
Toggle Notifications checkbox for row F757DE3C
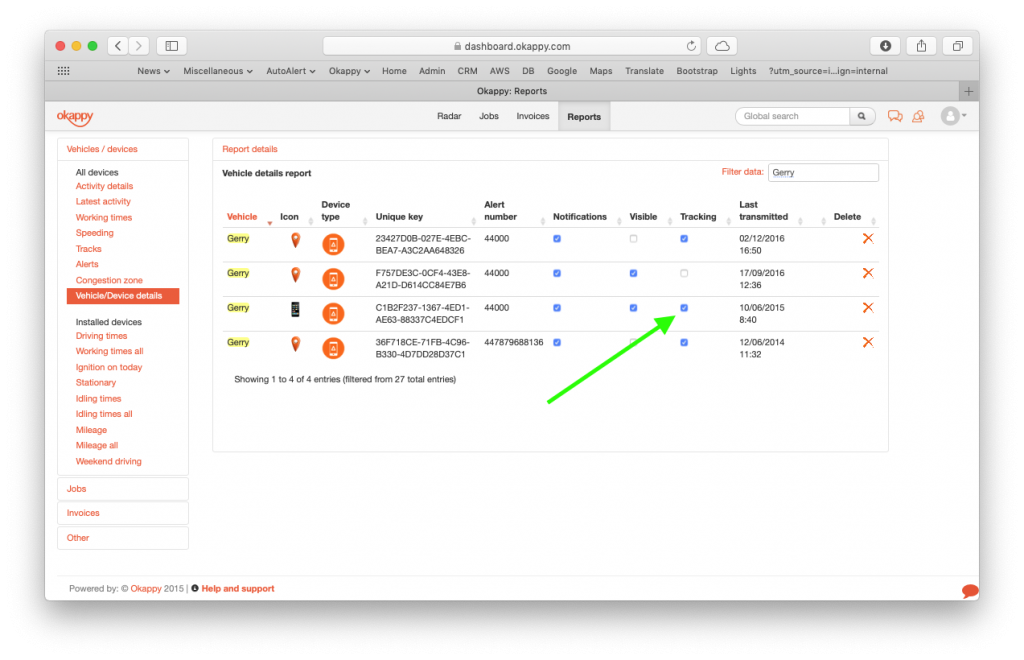point(557,274)
